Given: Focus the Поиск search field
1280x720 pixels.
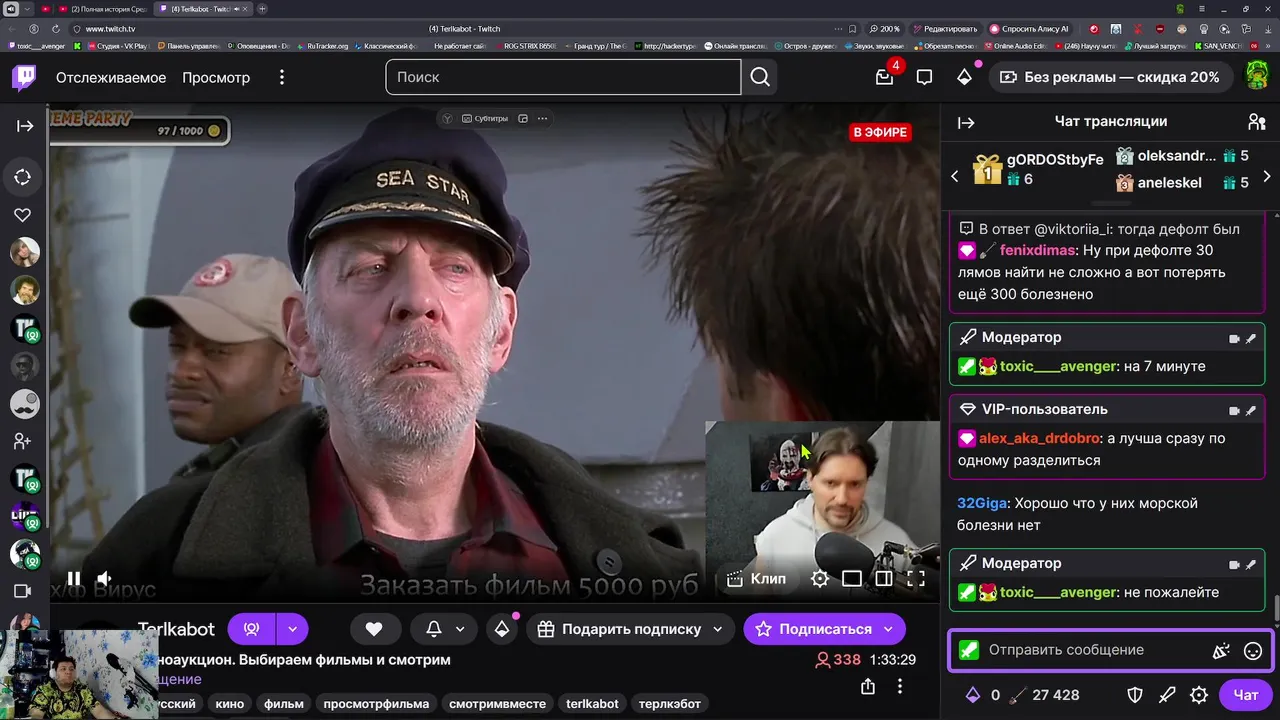Looking at the screenshot, I should 563,77.
